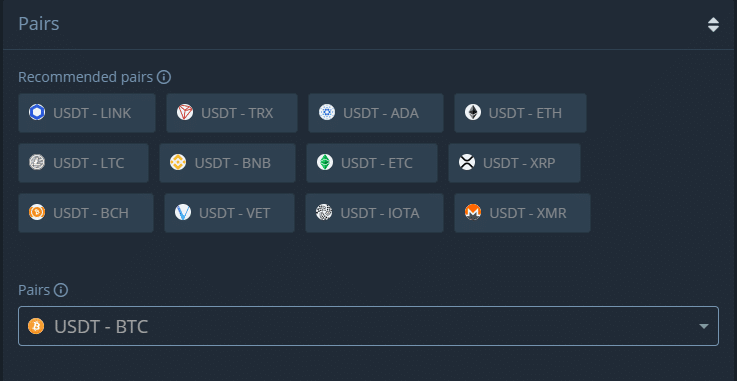The image size is (737, 381).
Task: Click the Chainlink coin icon
Action: tap(37, 113)
